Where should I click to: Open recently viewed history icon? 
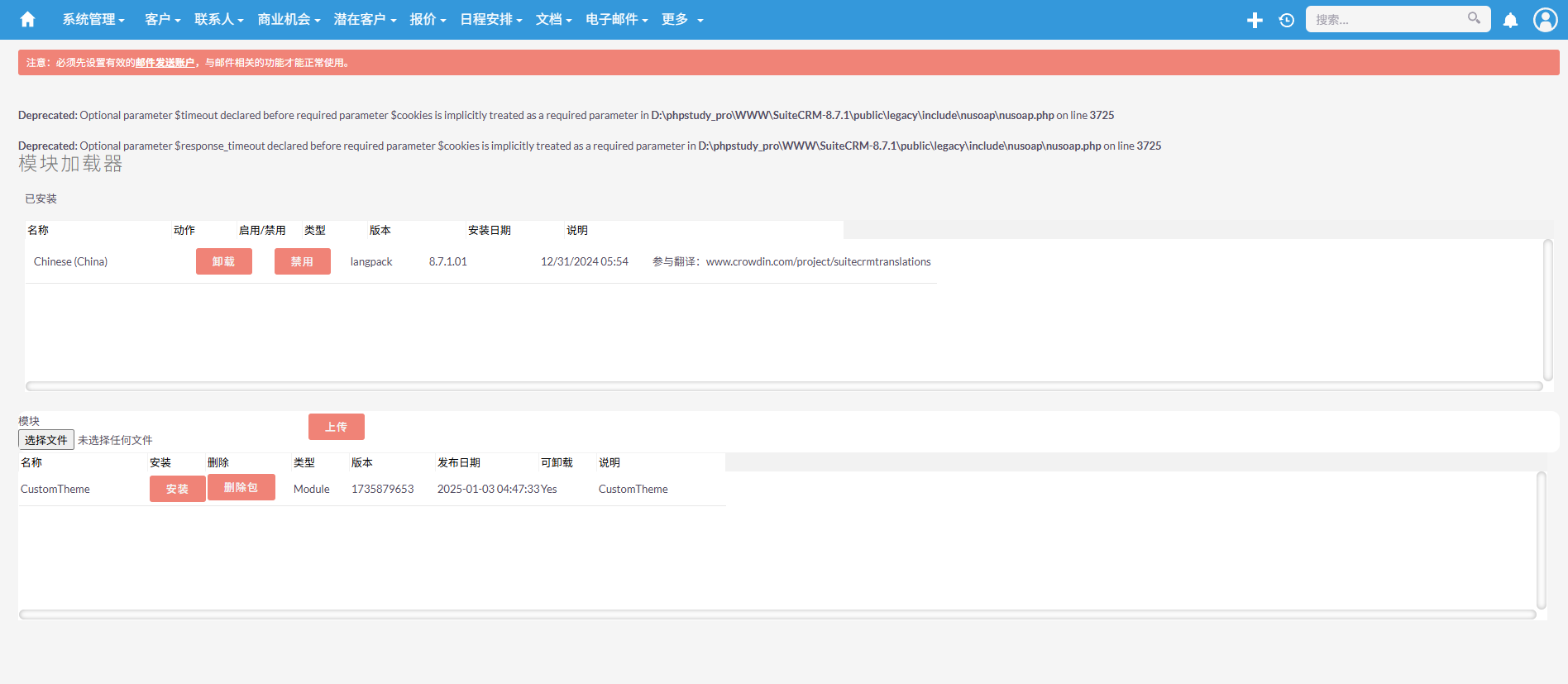click(1286, 20)
